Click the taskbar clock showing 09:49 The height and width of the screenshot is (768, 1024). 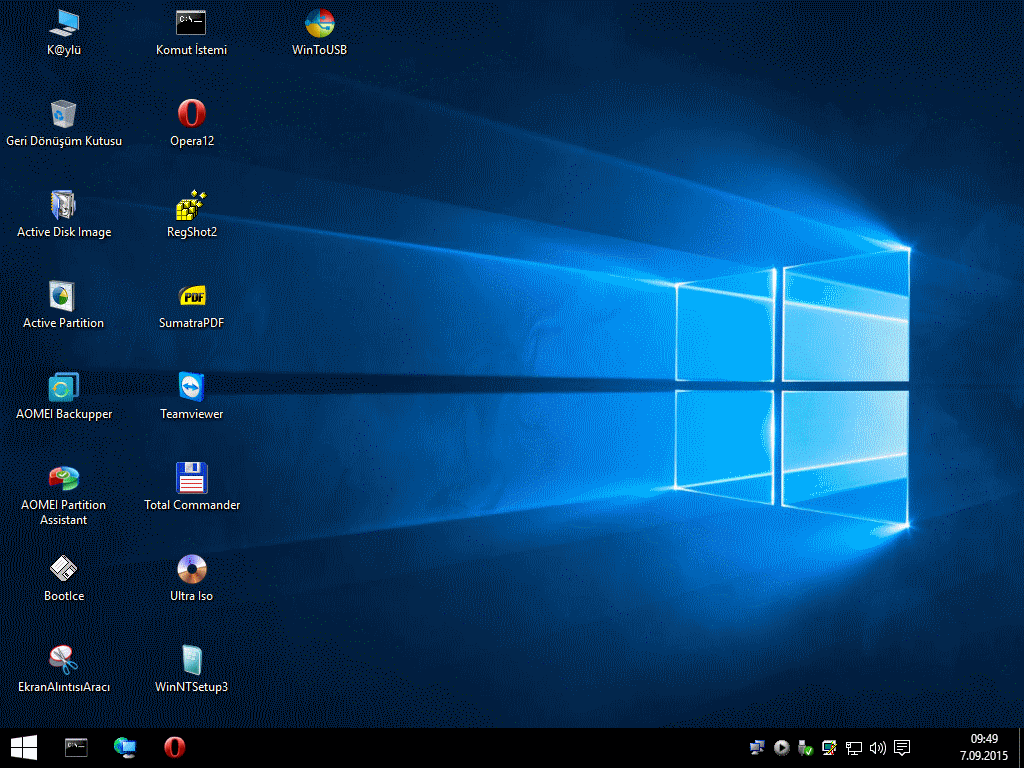click(984, 747)
